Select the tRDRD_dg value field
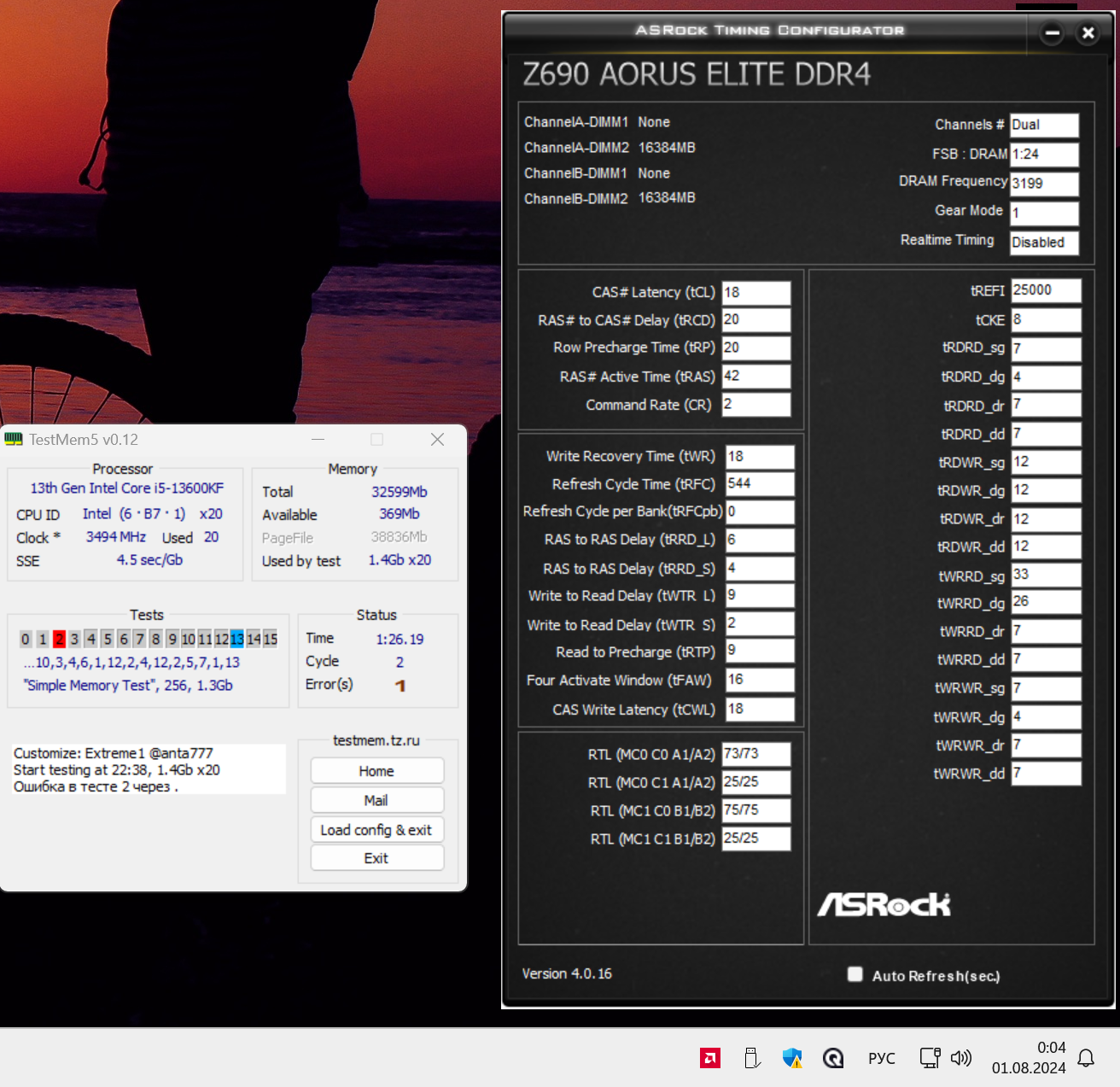The image size is (1120, 1087). click(1047, 377)
